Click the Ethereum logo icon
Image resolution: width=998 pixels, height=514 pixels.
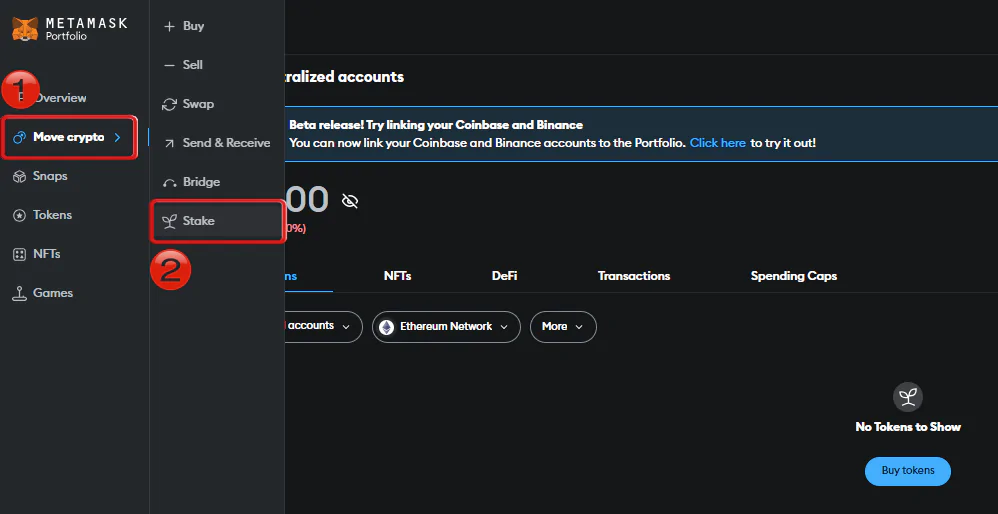click(386, 327)
